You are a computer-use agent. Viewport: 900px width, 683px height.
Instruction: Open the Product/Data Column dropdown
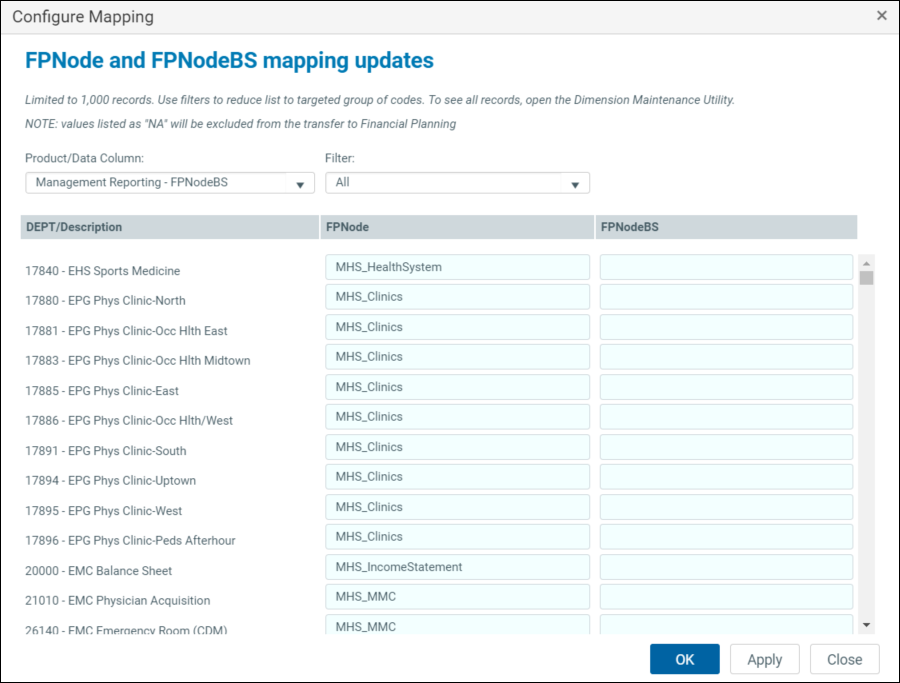pos(169,183)
